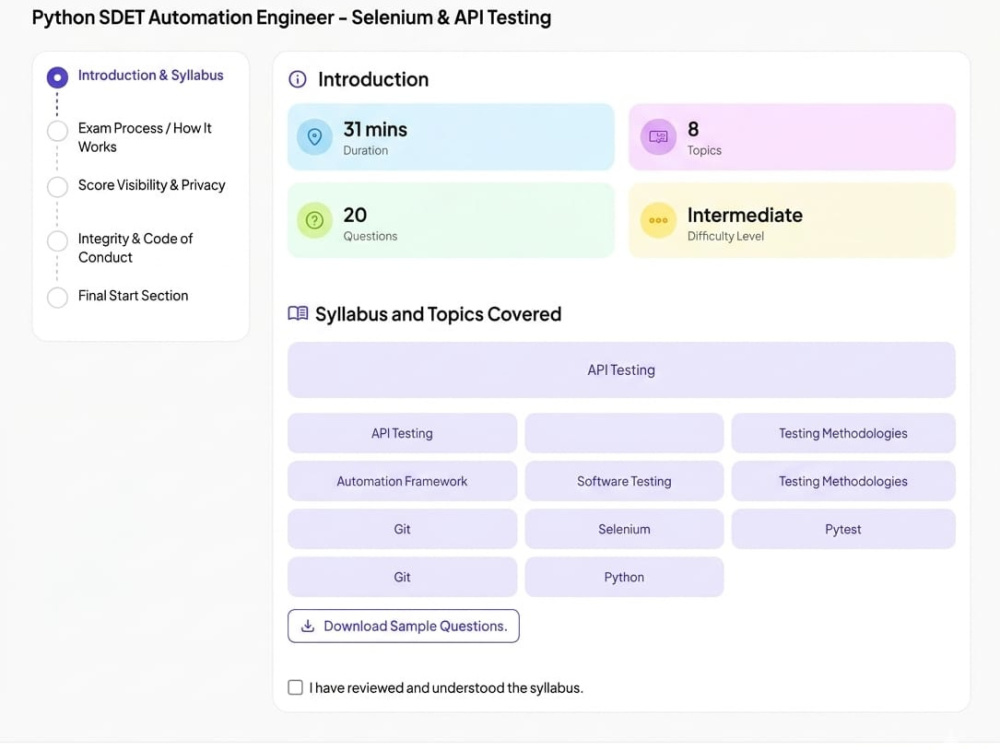Image resolution: width=1000 pixels, height=750 pixels.
Task: Check 'I have reviewed and understood the syllabus'
Action: coord(295,688)
